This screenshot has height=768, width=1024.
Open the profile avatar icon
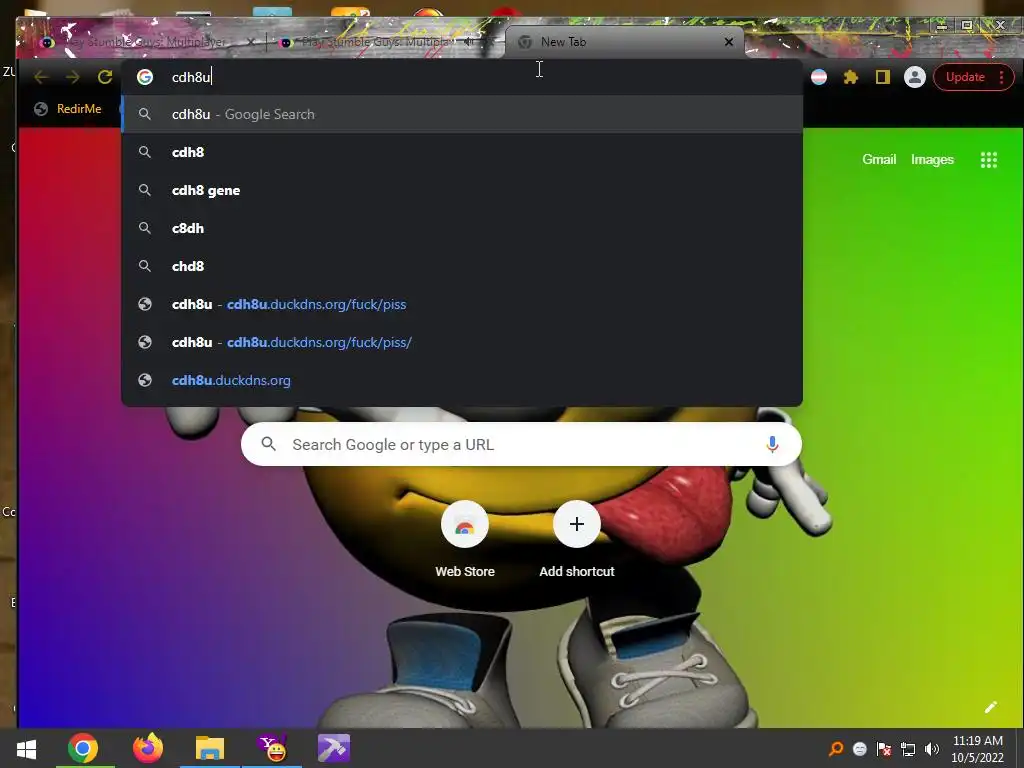[915, 77]
